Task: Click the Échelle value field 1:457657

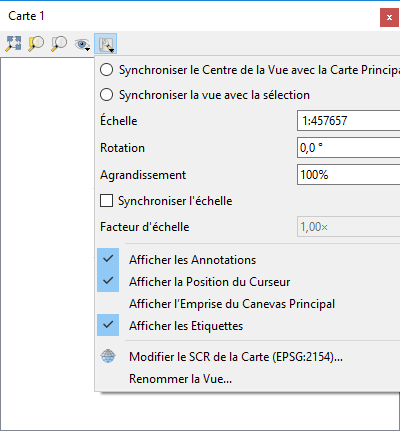Action: [348, 121]
